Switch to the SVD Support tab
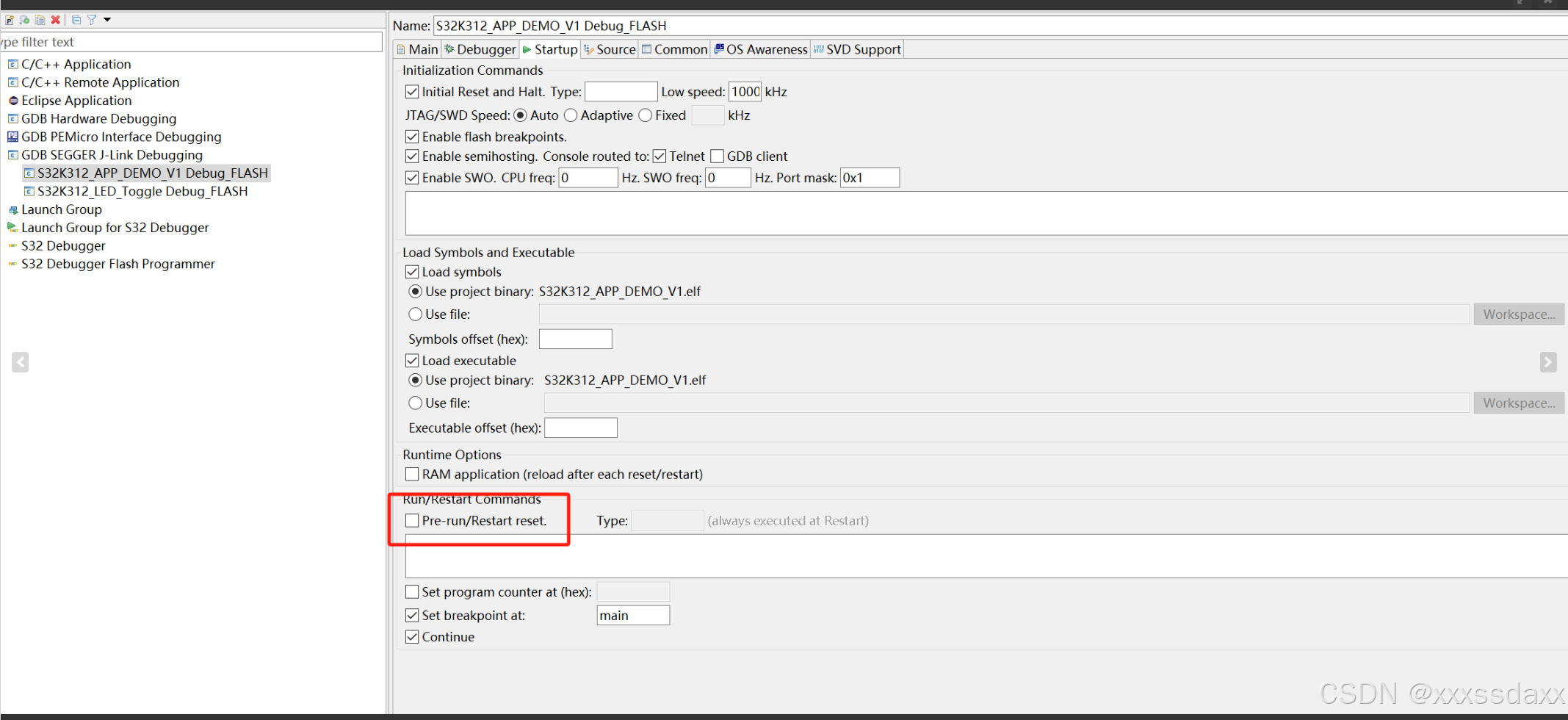 point(857,49)
